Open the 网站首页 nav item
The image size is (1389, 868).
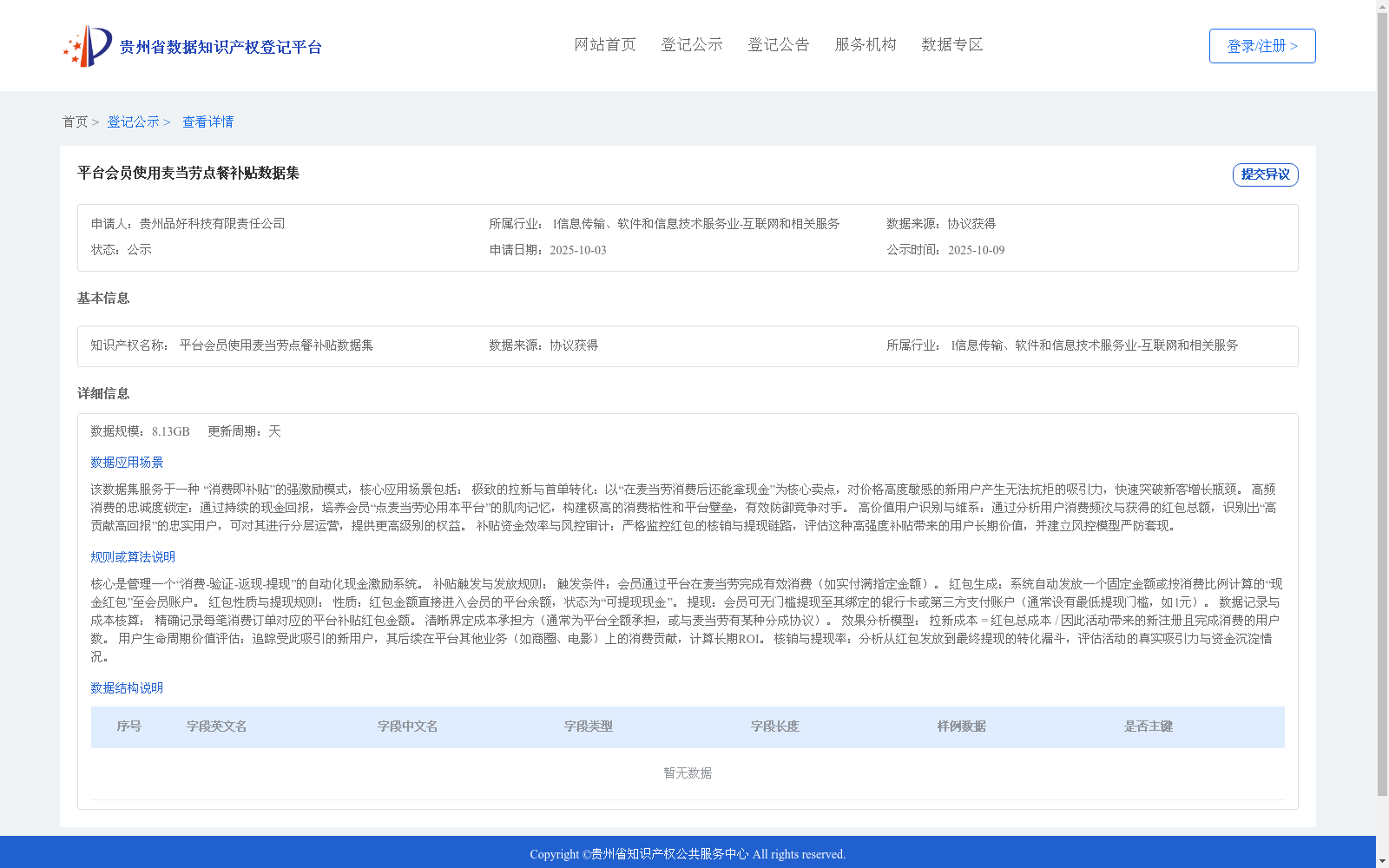605,44
